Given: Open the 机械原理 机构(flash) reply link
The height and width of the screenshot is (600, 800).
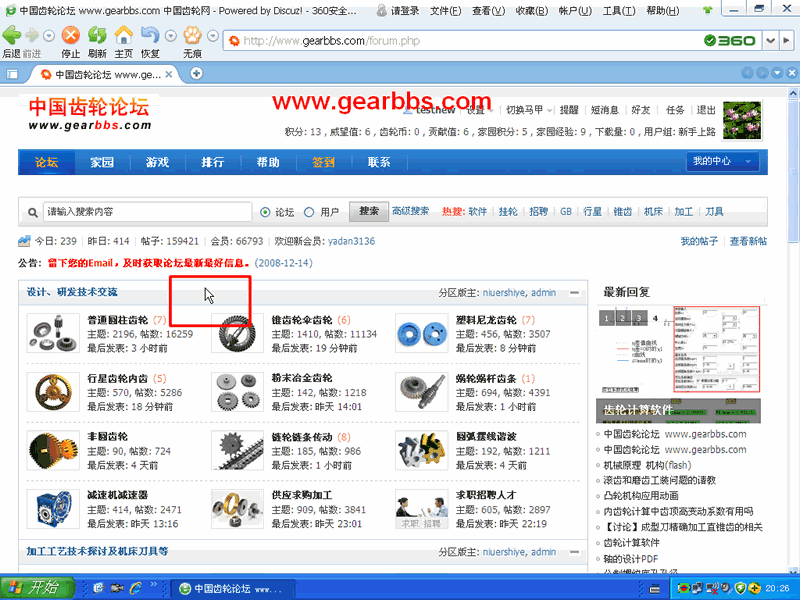Looking at the screenshot, I should (647, 465).
